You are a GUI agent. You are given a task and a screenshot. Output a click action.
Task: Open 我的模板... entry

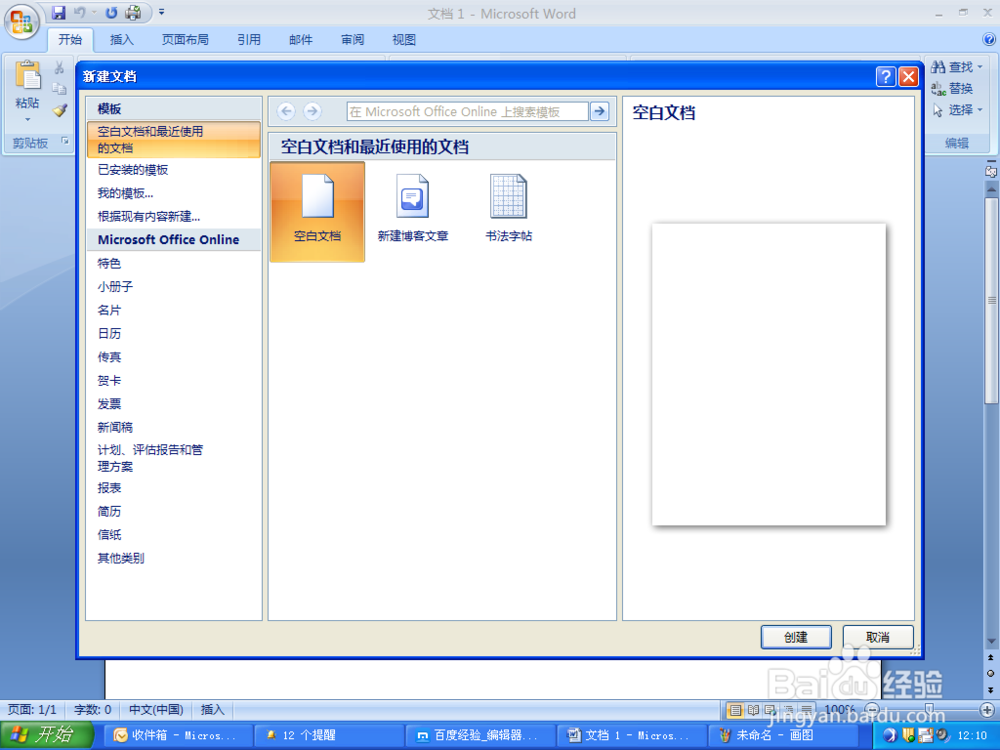pyautogui.click(x=125, y=193)
